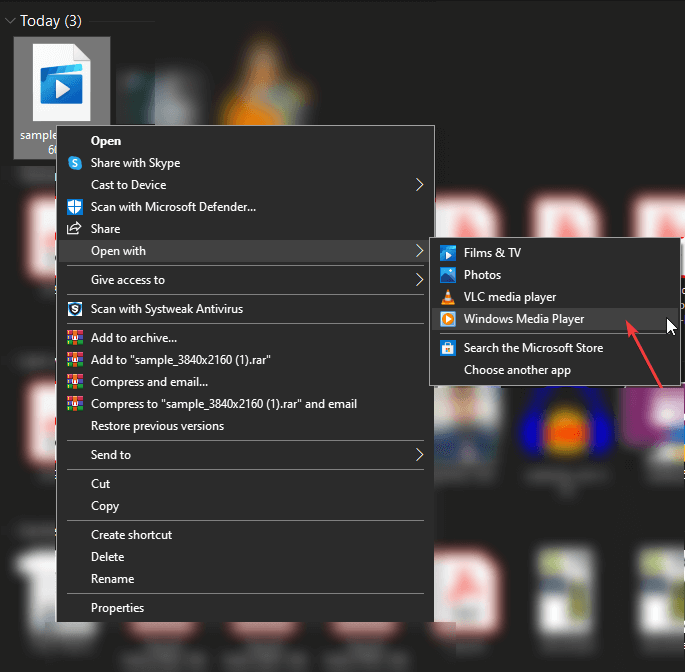Open the Open with submenu
The width and height of the screenshot is (685, 672).
coord(246,251)
